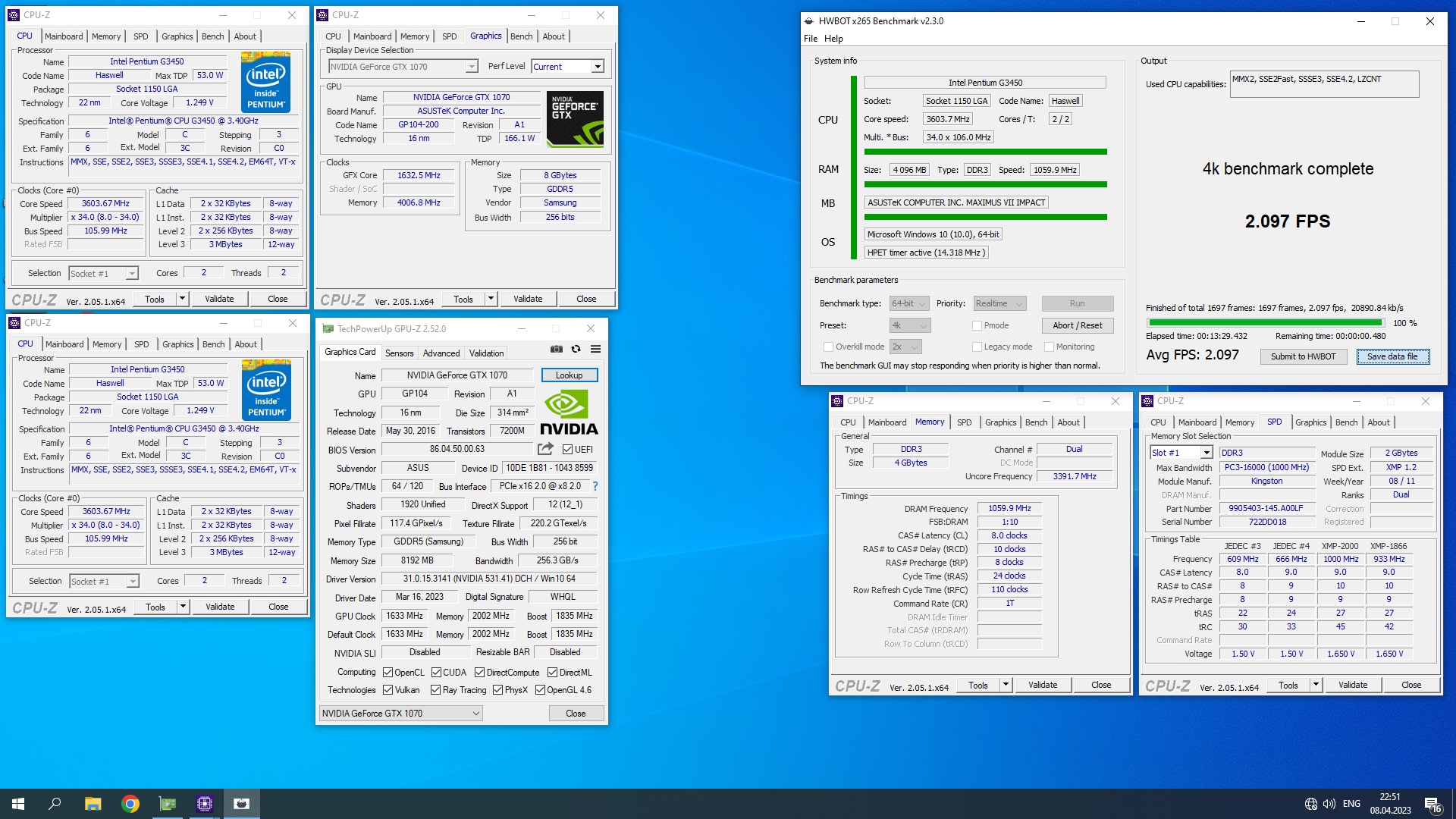Open GPU-Z hamburger menu icon
This screenshot has height=819, width=1456.
[596, 349]
